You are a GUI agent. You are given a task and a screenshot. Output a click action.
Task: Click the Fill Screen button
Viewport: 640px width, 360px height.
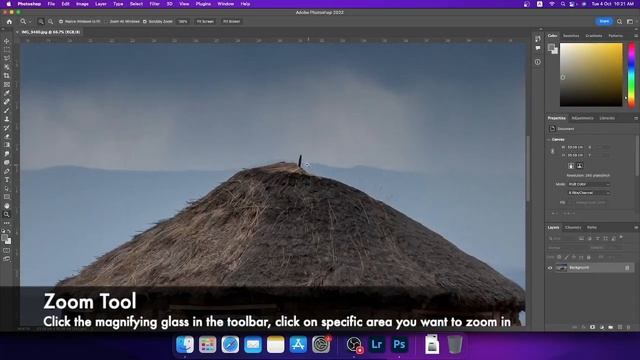coord(231,22)
